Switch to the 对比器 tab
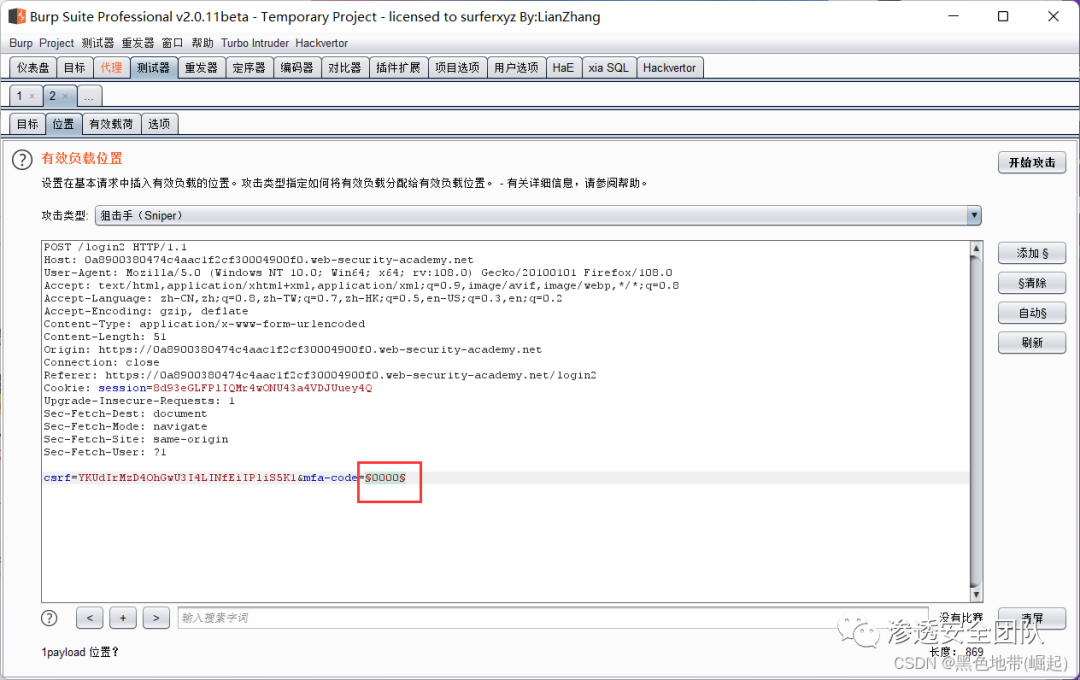 click(x=344, y=68)
